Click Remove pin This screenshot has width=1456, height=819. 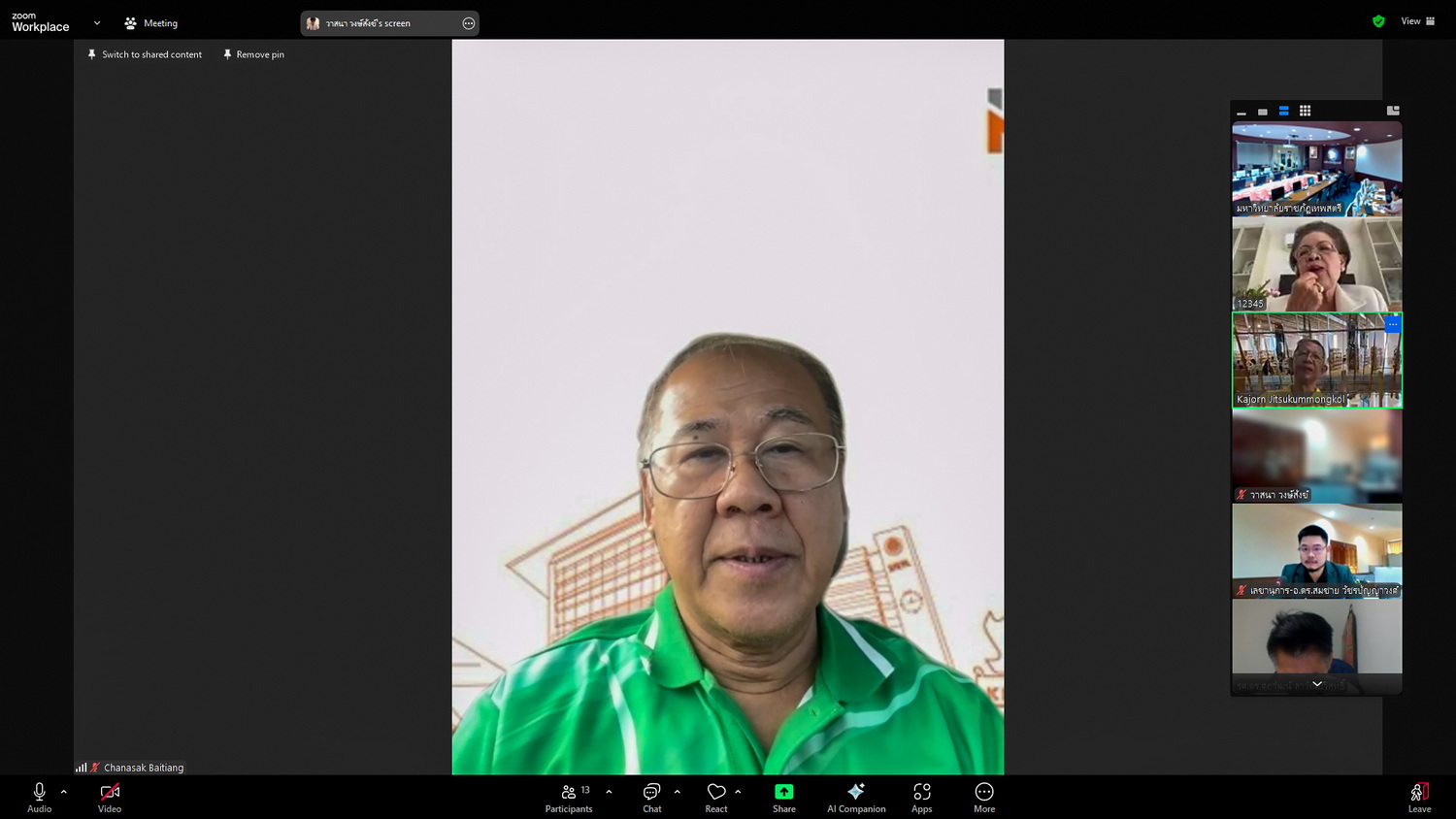pos(253,55)
